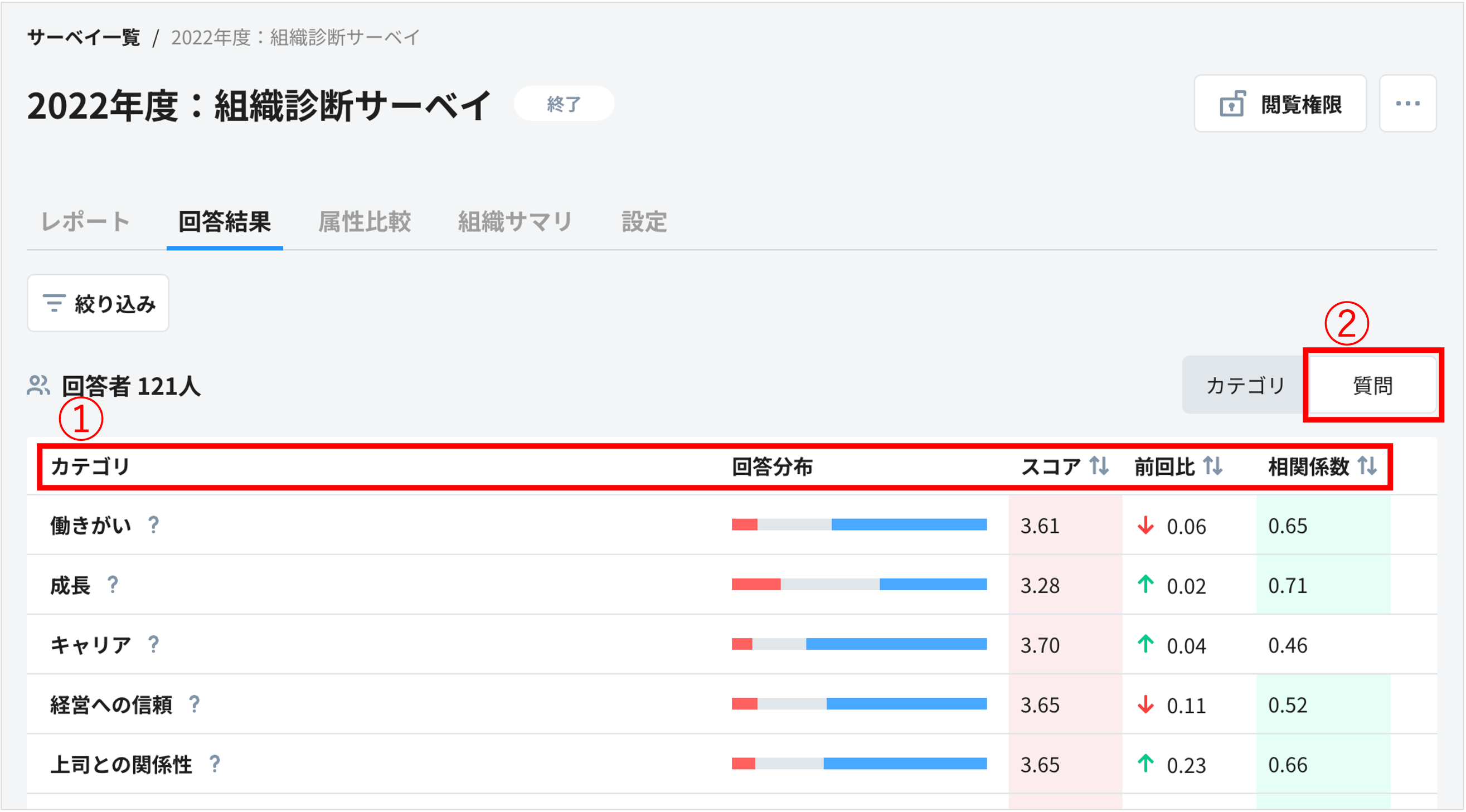Screen dimensions: 1466x812
Task: Open the 絞り込み filter panel
Action: coord(98,303)
